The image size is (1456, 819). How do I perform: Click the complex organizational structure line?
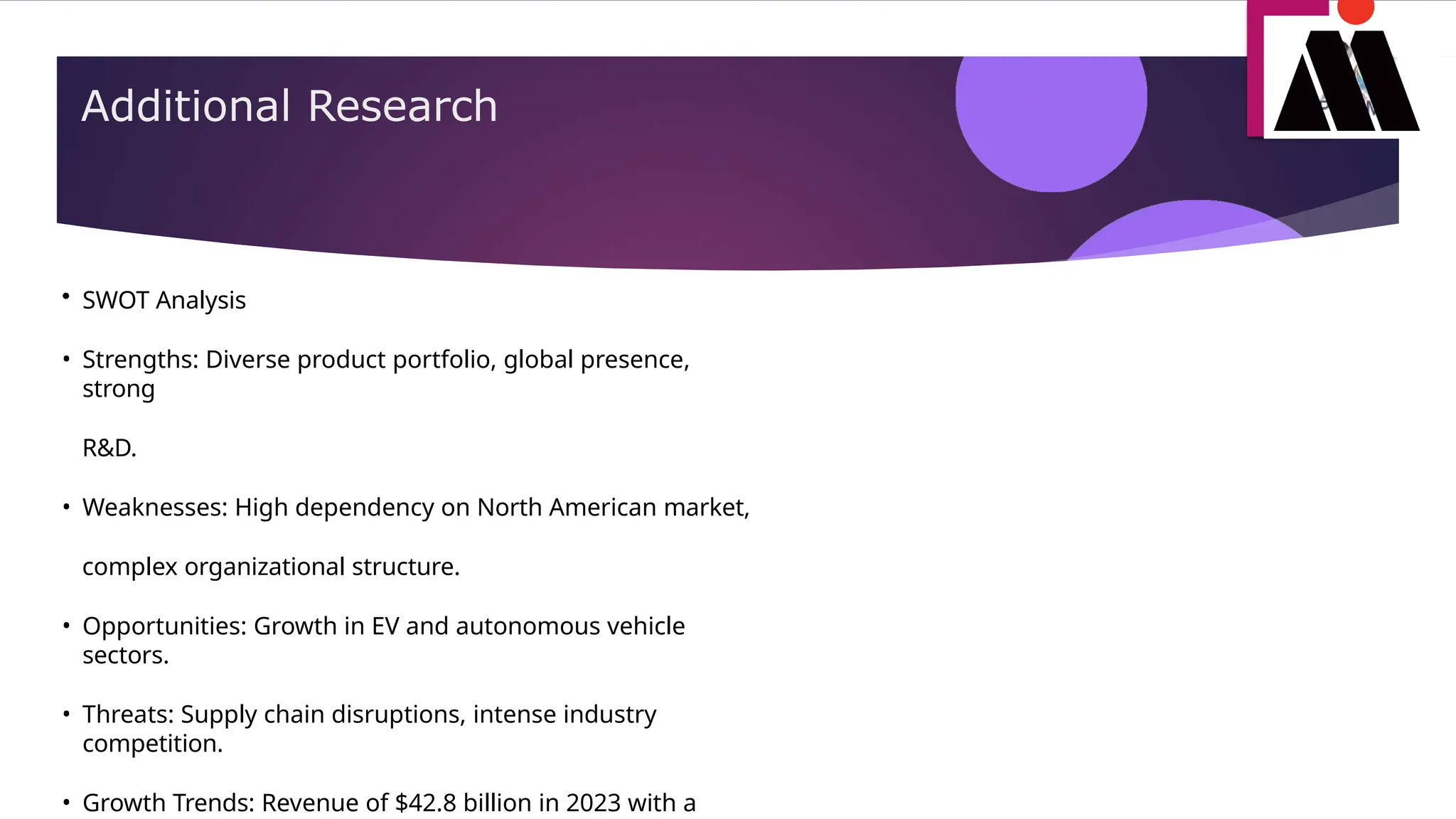[x=271, y=567]
